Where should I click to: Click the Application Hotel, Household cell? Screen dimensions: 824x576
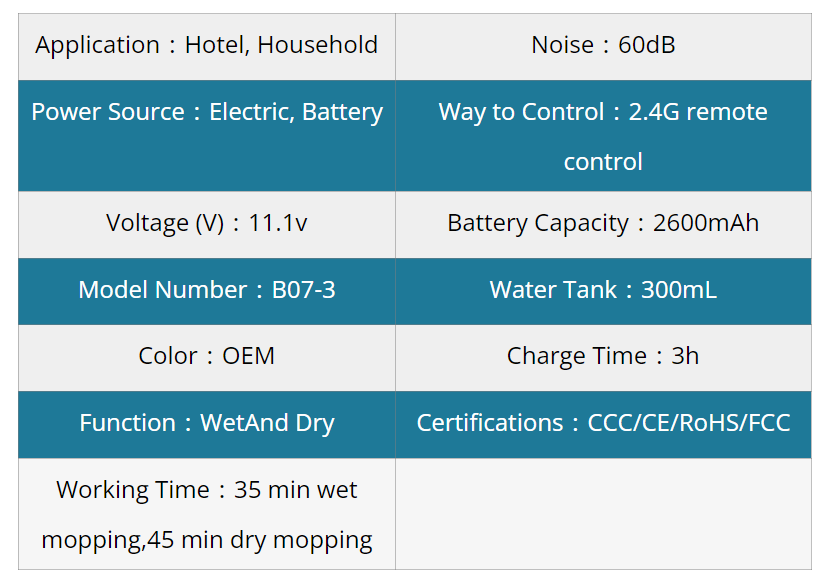207,47
